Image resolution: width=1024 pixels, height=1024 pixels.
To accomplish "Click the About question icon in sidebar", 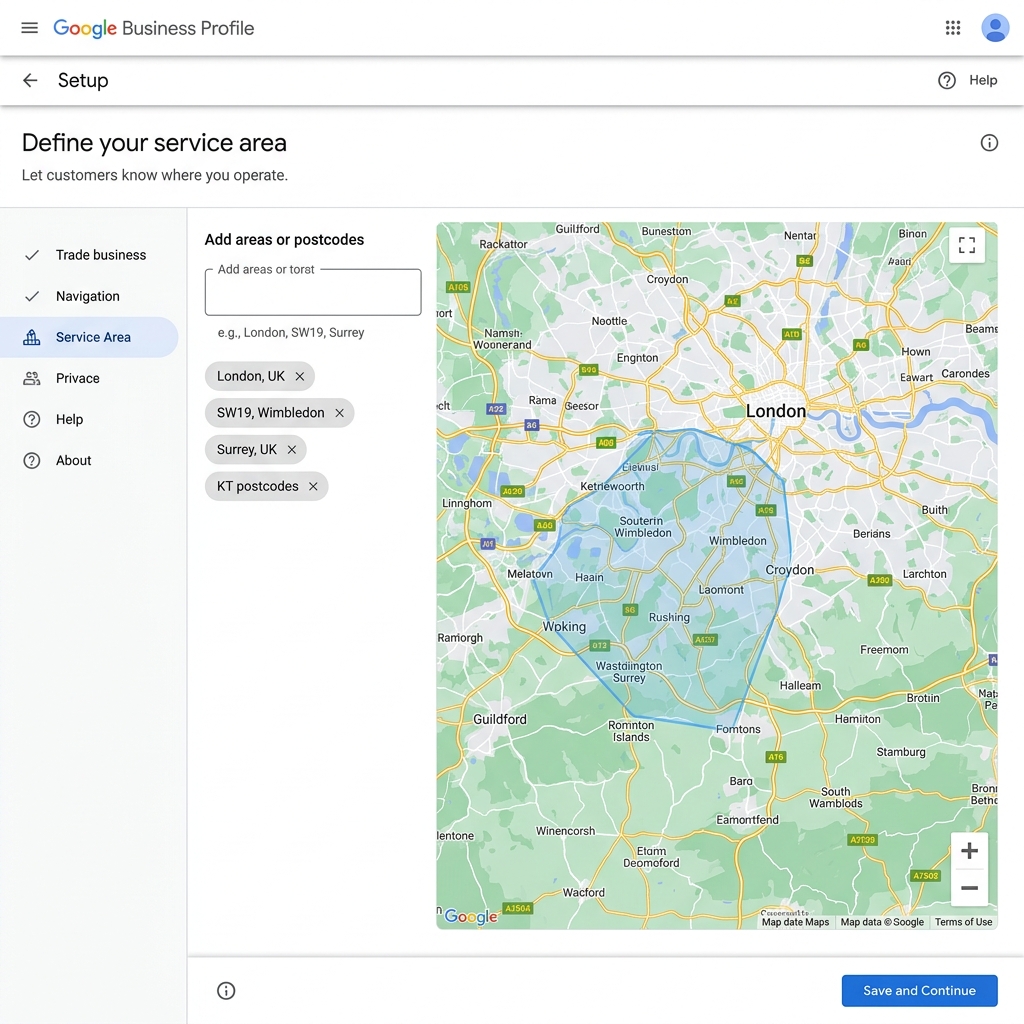I will 32,460.
